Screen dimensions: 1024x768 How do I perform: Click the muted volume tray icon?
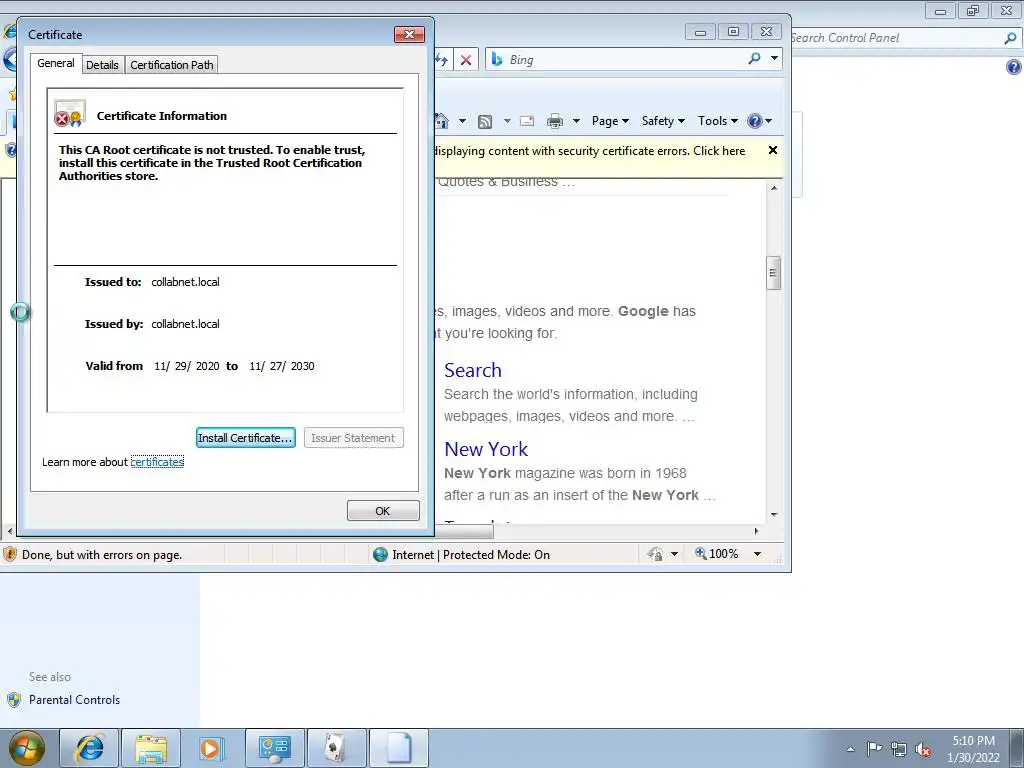point(923,750)
